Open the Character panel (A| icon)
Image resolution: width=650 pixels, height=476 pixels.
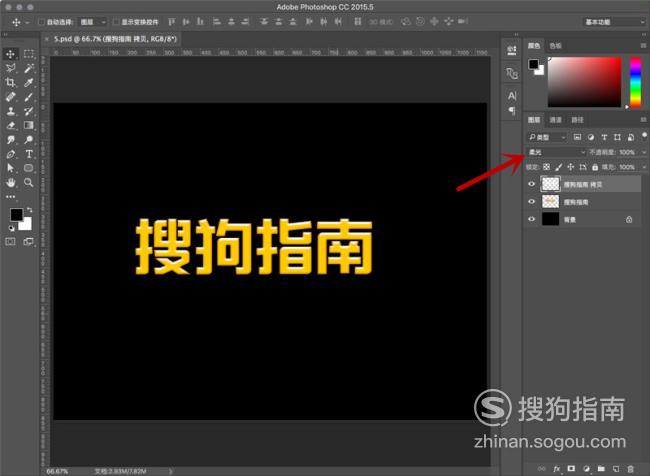pyautogui.click(x=512, y=96)
